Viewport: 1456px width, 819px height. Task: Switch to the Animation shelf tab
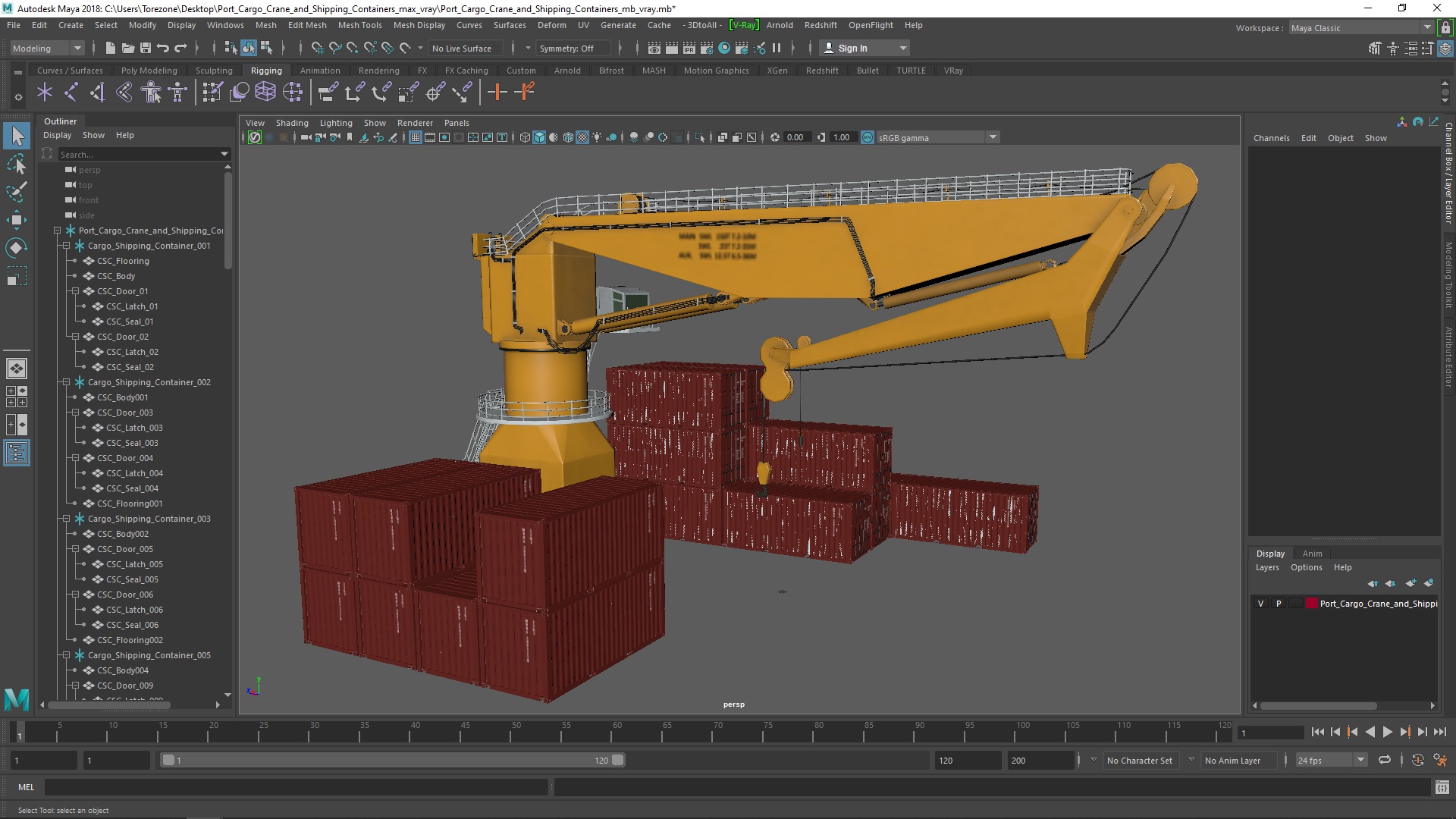click(x=320, y=71)
